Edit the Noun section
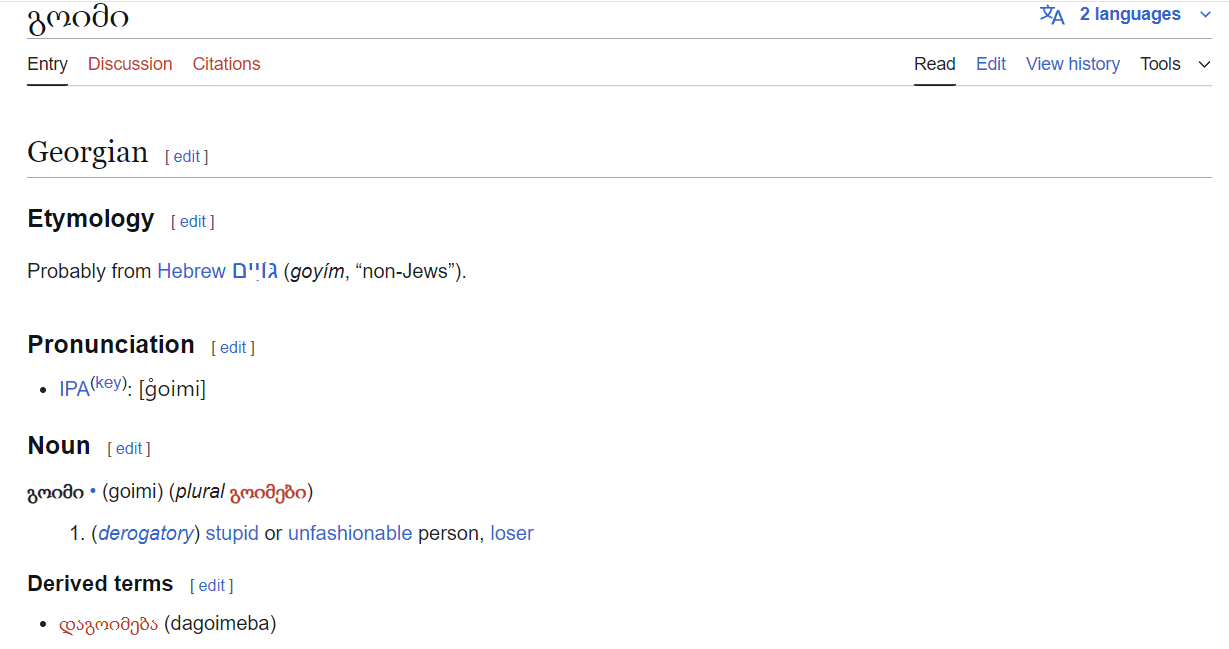 [129, 449]
